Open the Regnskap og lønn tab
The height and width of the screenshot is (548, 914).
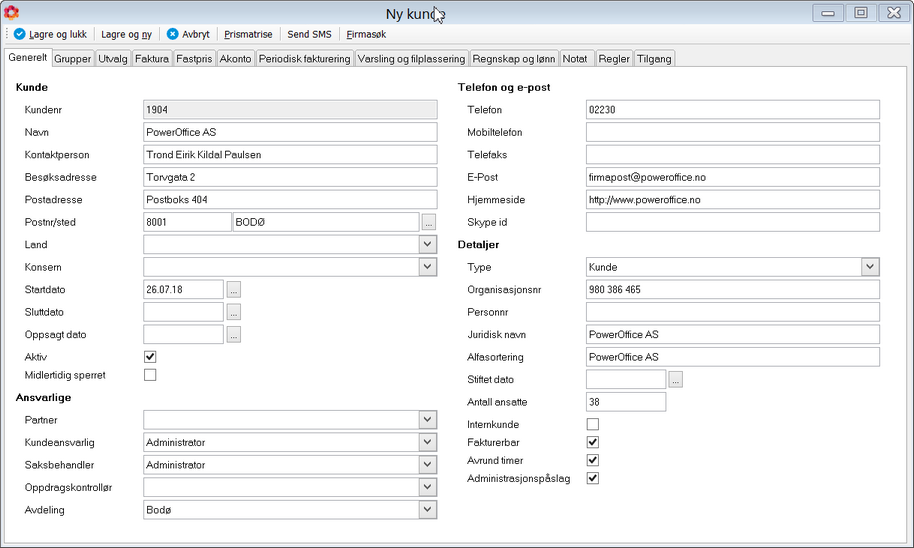point(514,59)
